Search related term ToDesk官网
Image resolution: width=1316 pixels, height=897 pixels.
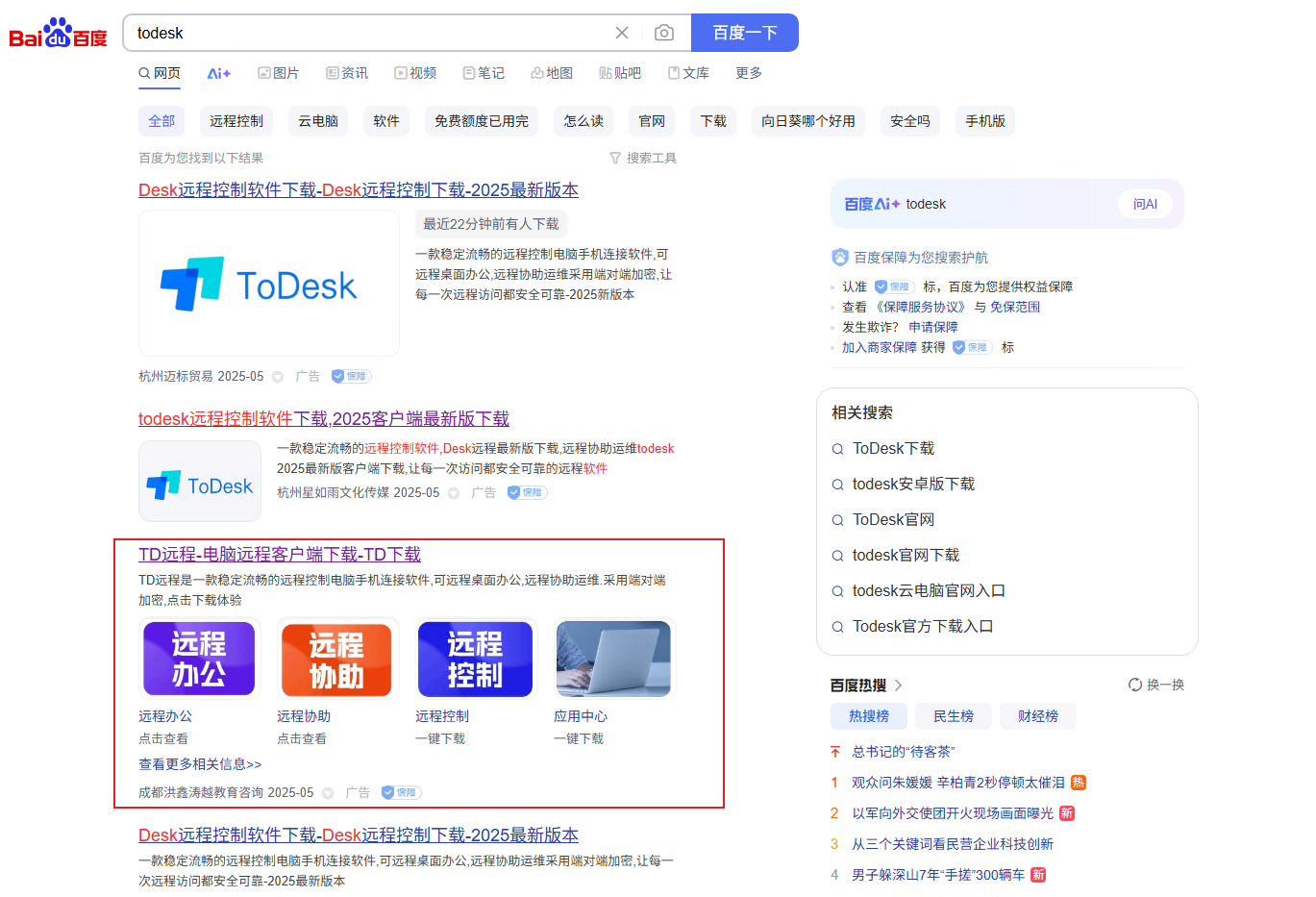click(893, 520)
